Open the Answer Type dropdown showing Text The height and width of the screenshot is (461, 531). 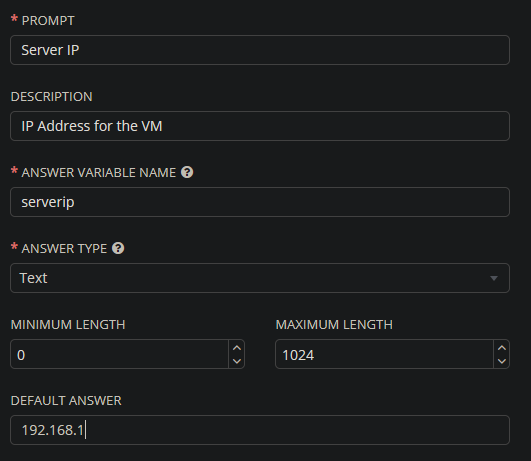tap(260, 278)
